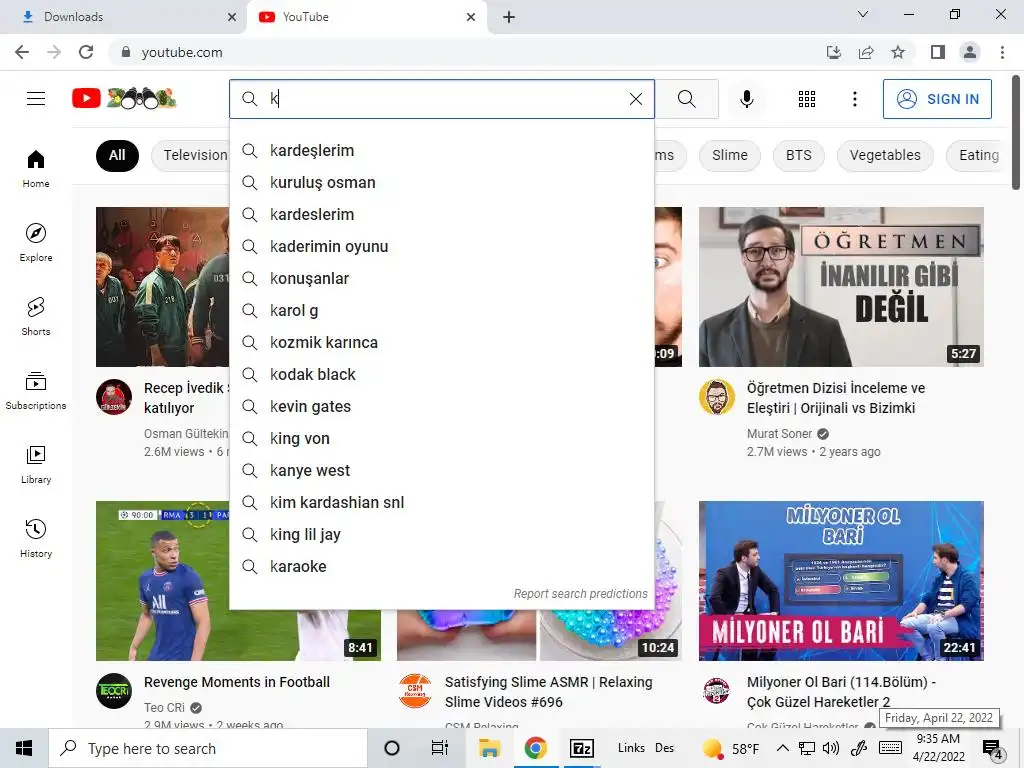This screenshot has height=768, width=1024.
Task: Click the YouTube logo
Action: coord(124,99)
